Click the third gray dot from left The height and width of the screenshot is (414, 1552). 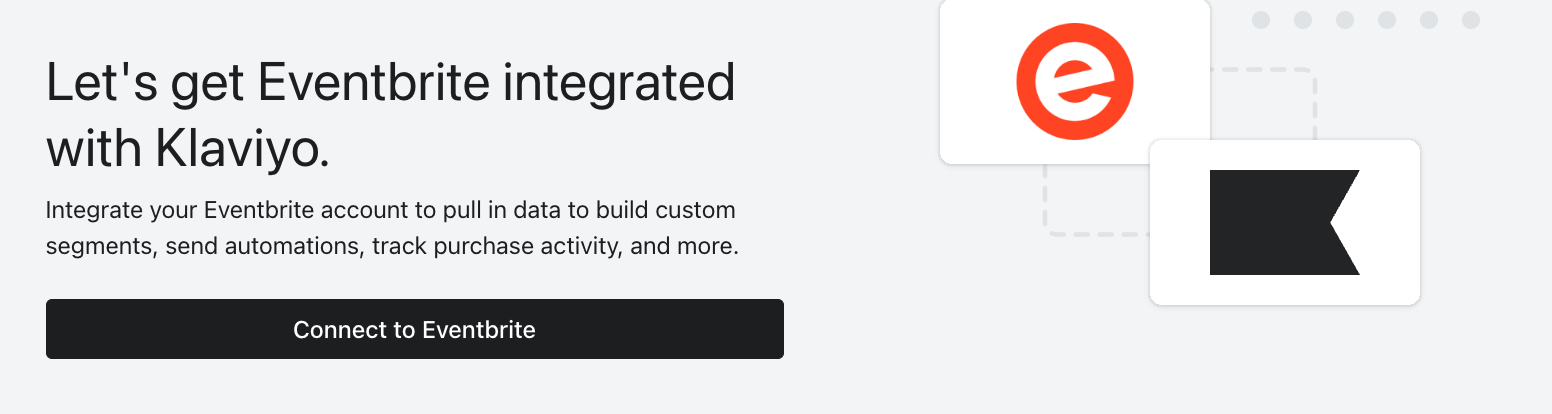tap(1345, 20)
